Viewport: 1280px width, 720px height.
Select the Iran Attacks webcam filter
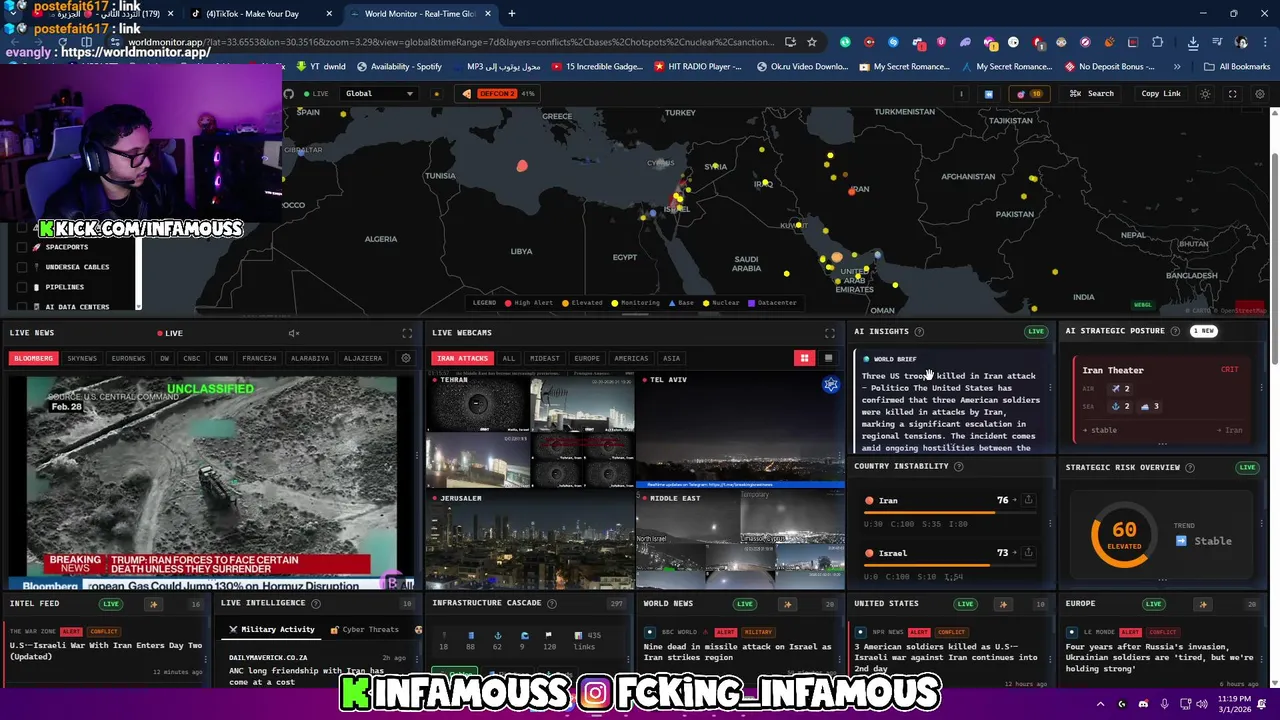462,358
